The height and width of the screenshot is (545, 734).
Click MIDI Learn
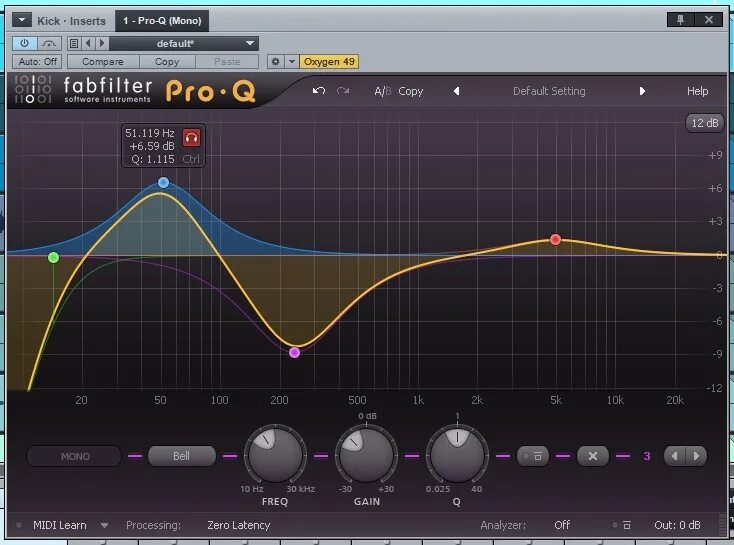coord(59,525)
